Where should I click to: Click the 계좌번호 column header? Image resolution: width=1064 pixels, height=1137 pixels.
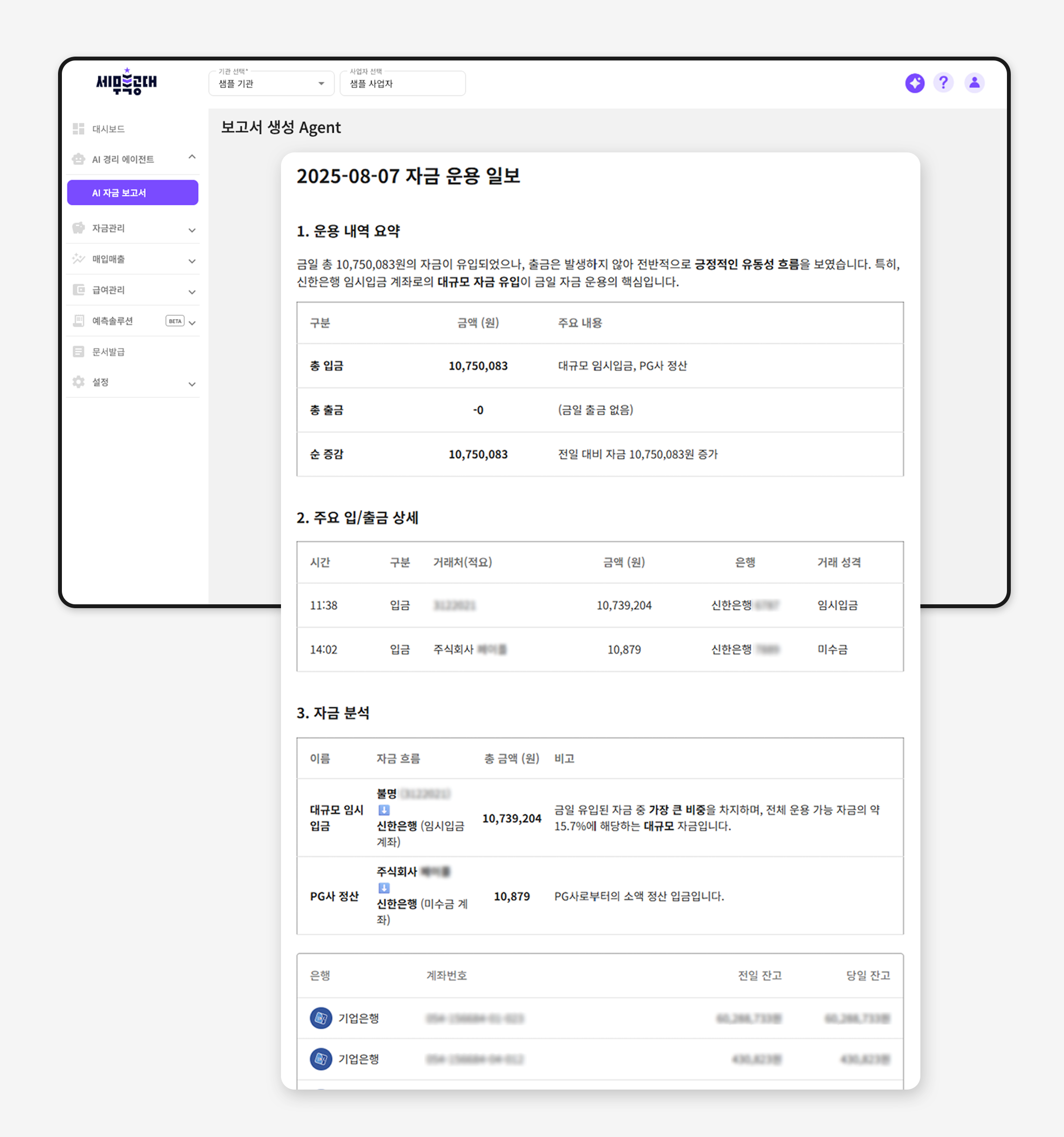pyautogui.click(x=446, y=975)
